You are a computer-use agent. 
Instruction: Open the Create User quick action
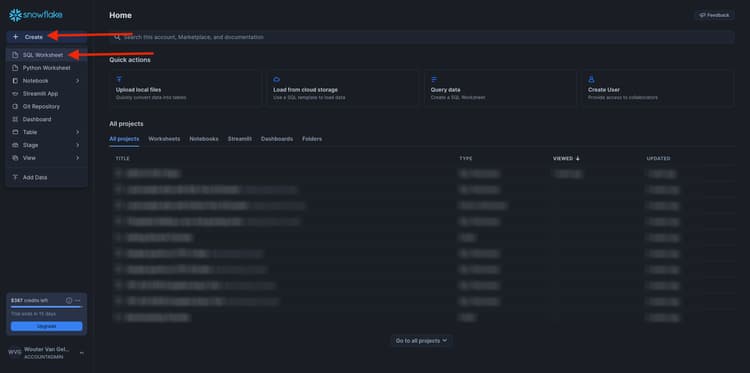657,88
